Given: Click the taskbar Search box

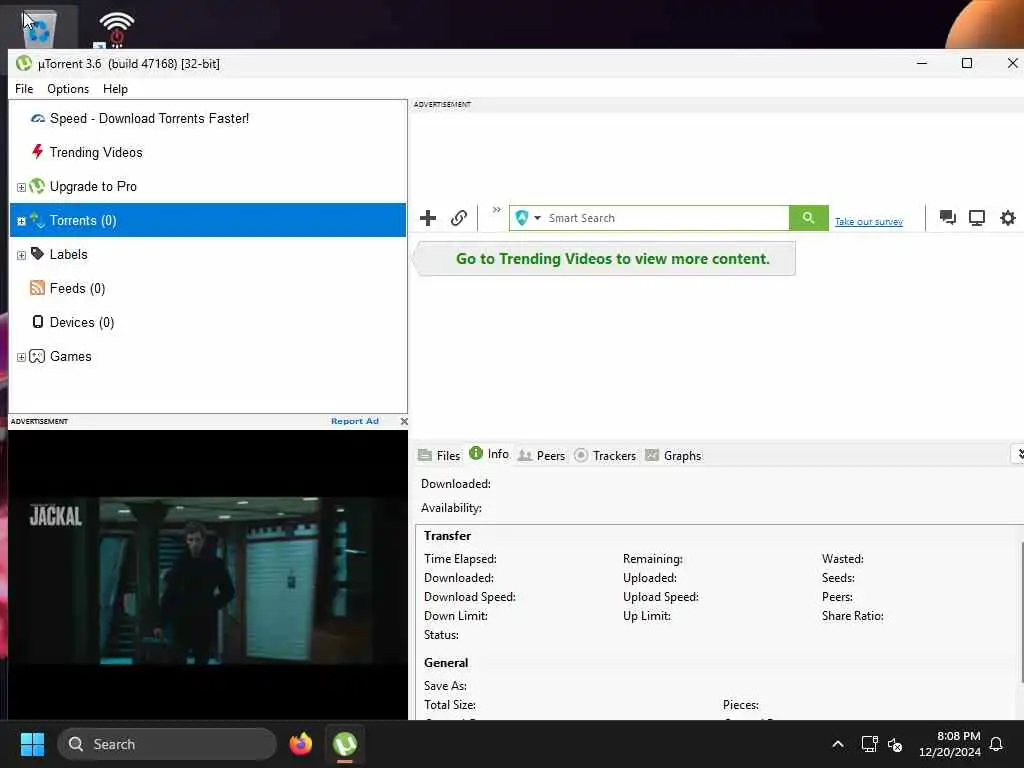Looking at the screenshot, I should coord(167,744).
